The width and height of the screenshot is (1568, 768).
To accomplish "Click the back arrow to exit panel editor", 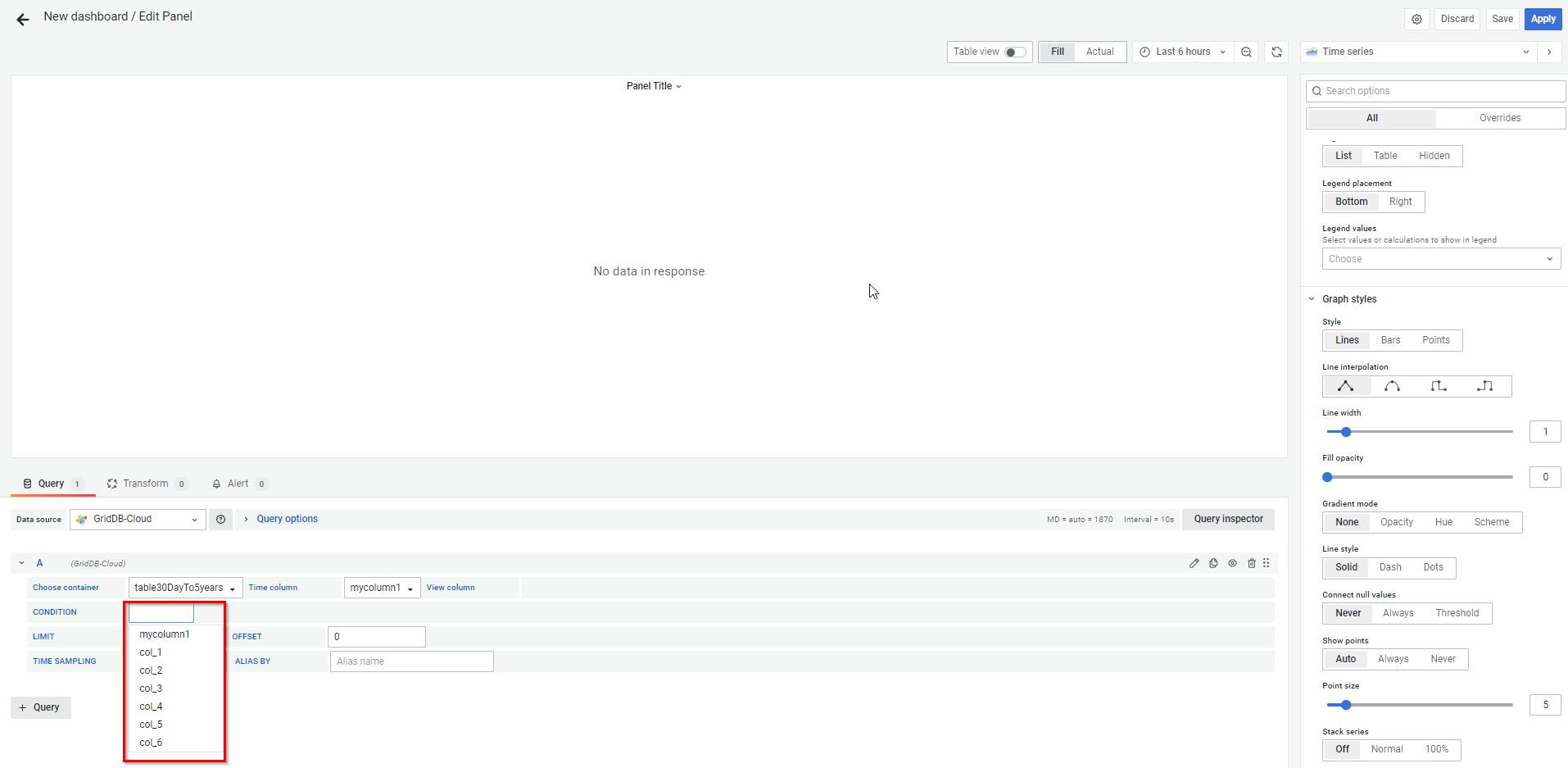I will [x=23, y=19].
